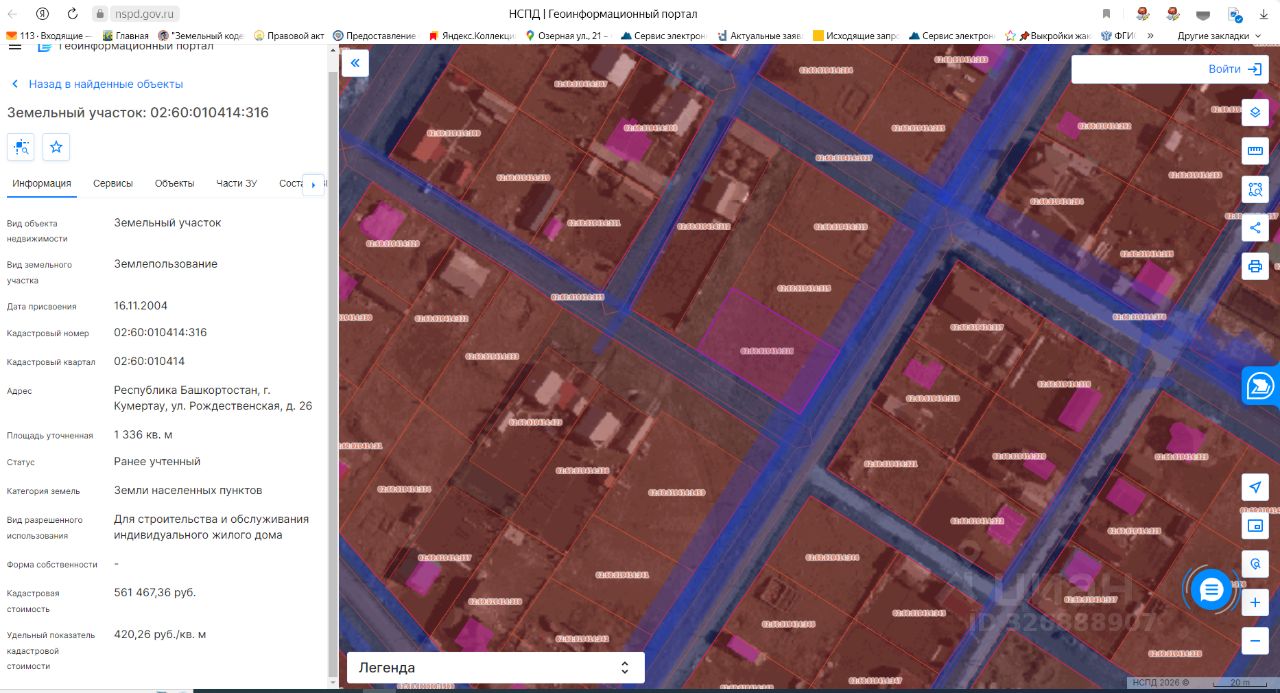Open the Входящие mail bookmark

point(48,36)
